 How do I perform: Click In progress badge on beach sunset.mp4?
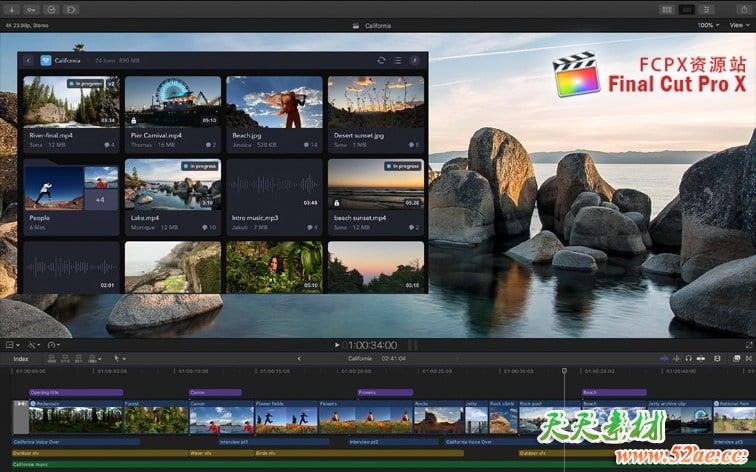pos(403,166)
